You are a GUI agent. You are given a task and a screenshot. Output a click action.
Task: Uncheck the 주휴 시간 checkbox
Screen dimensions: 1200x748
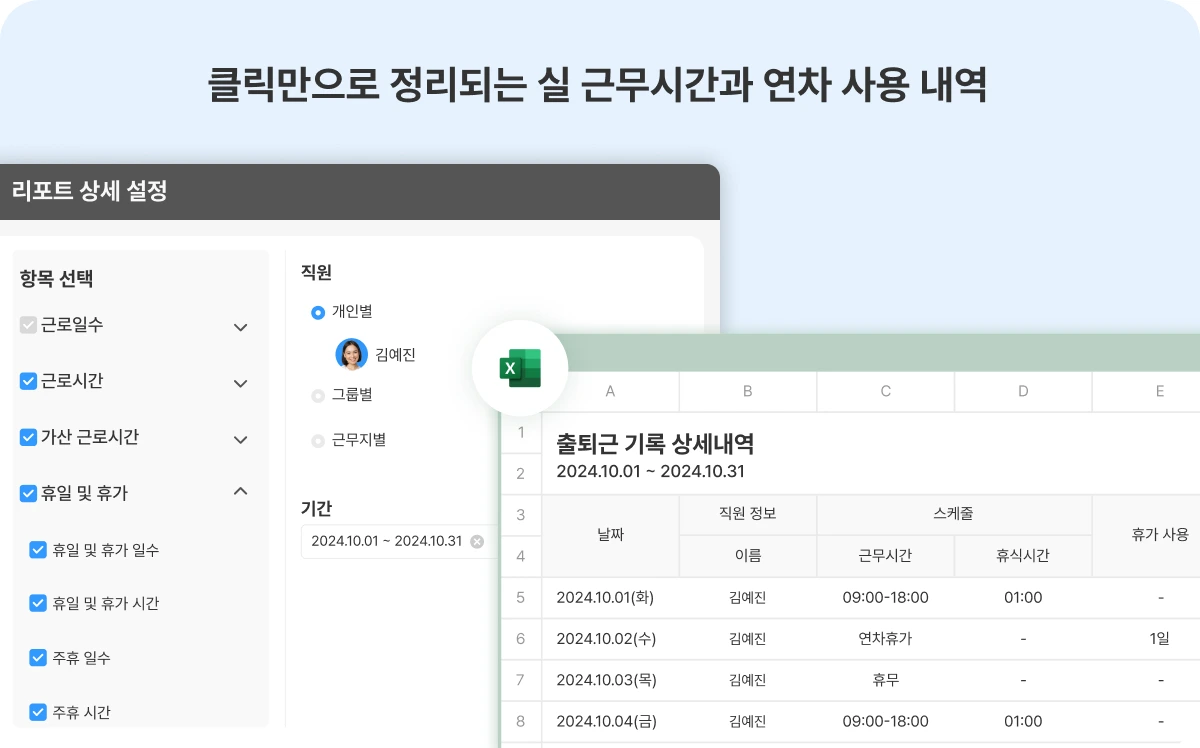click(x=38, y=712)
